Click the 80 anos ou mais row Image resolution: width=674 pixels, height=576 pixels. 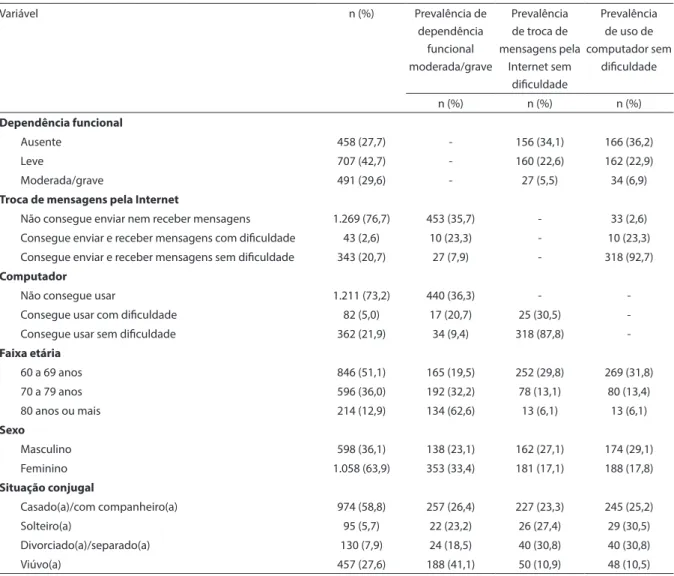tap(337, 411)
